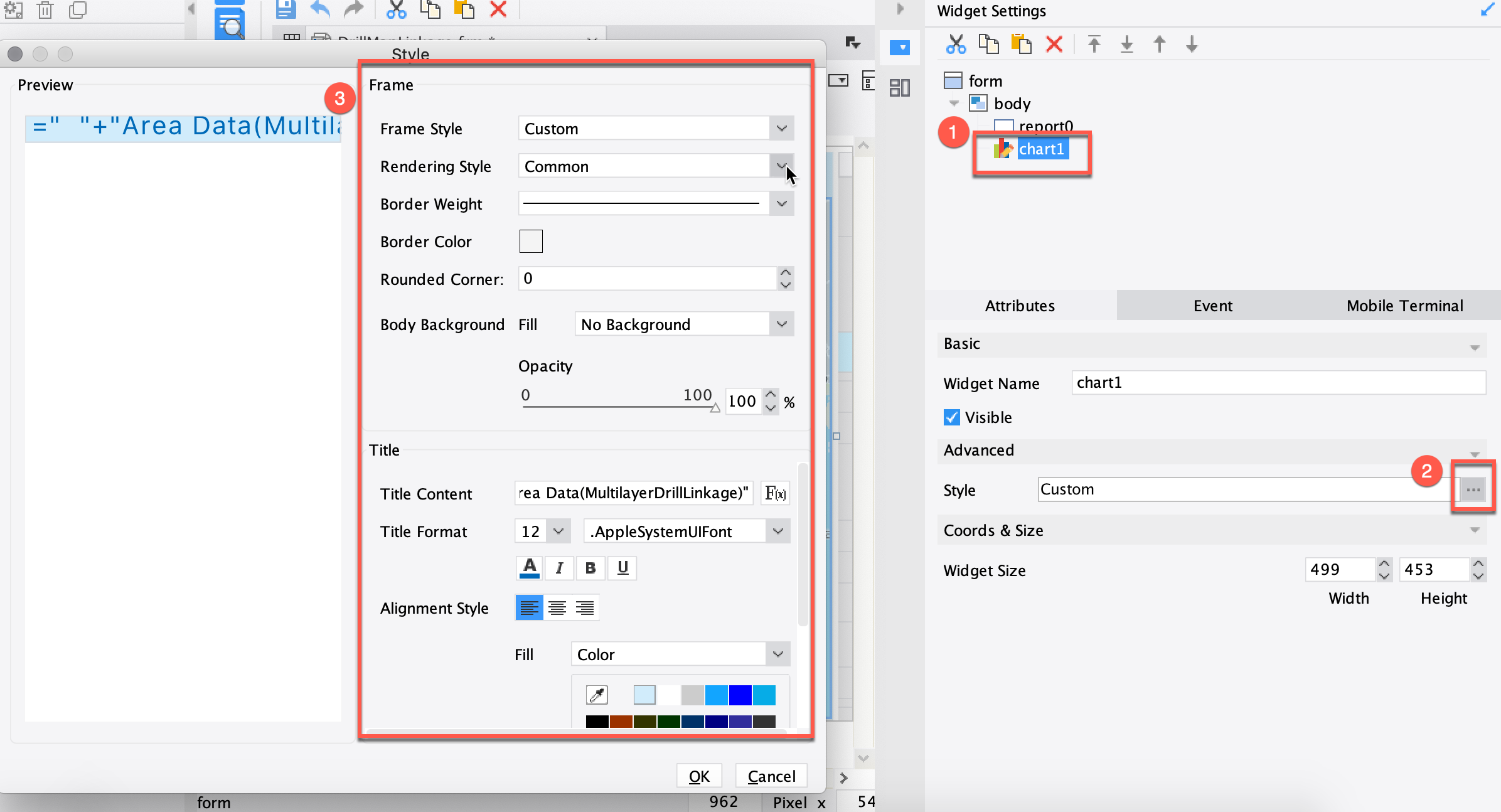Click the Border Color swatch
The height and width of the screenshot is (812, 1501).
(531, 242)
